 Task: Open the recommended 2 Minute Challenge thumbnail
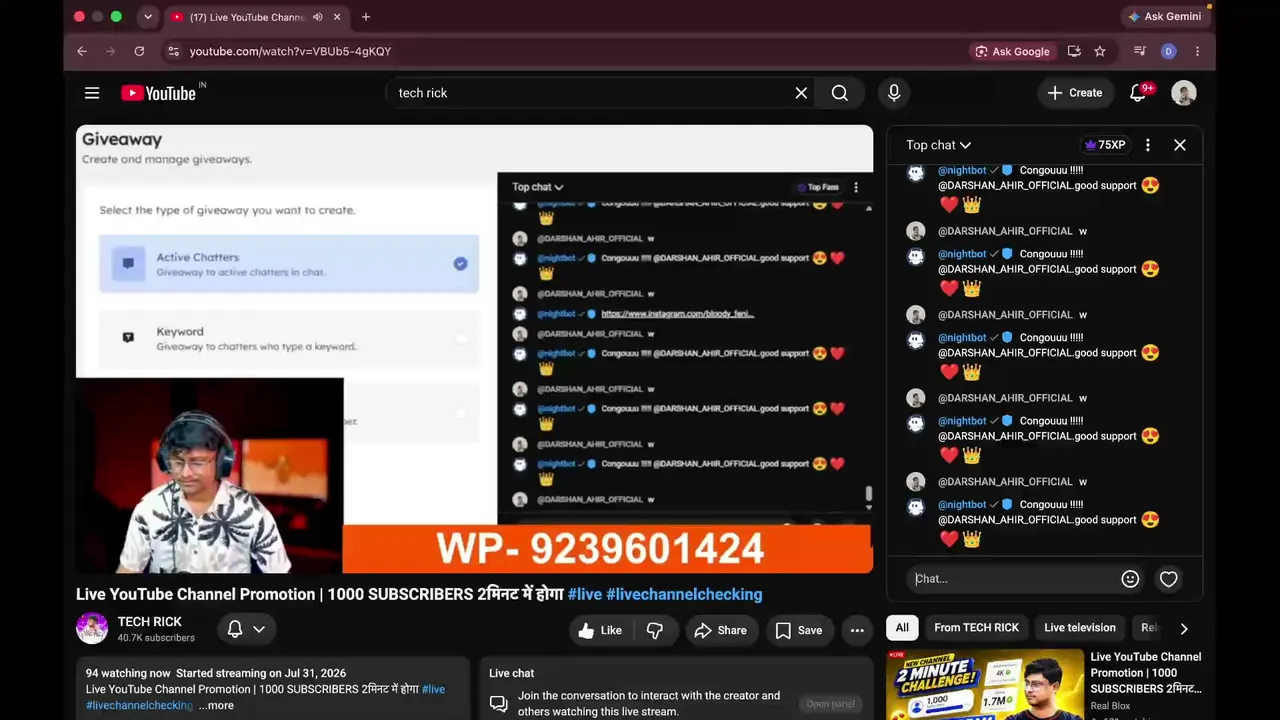pos(985,685)
